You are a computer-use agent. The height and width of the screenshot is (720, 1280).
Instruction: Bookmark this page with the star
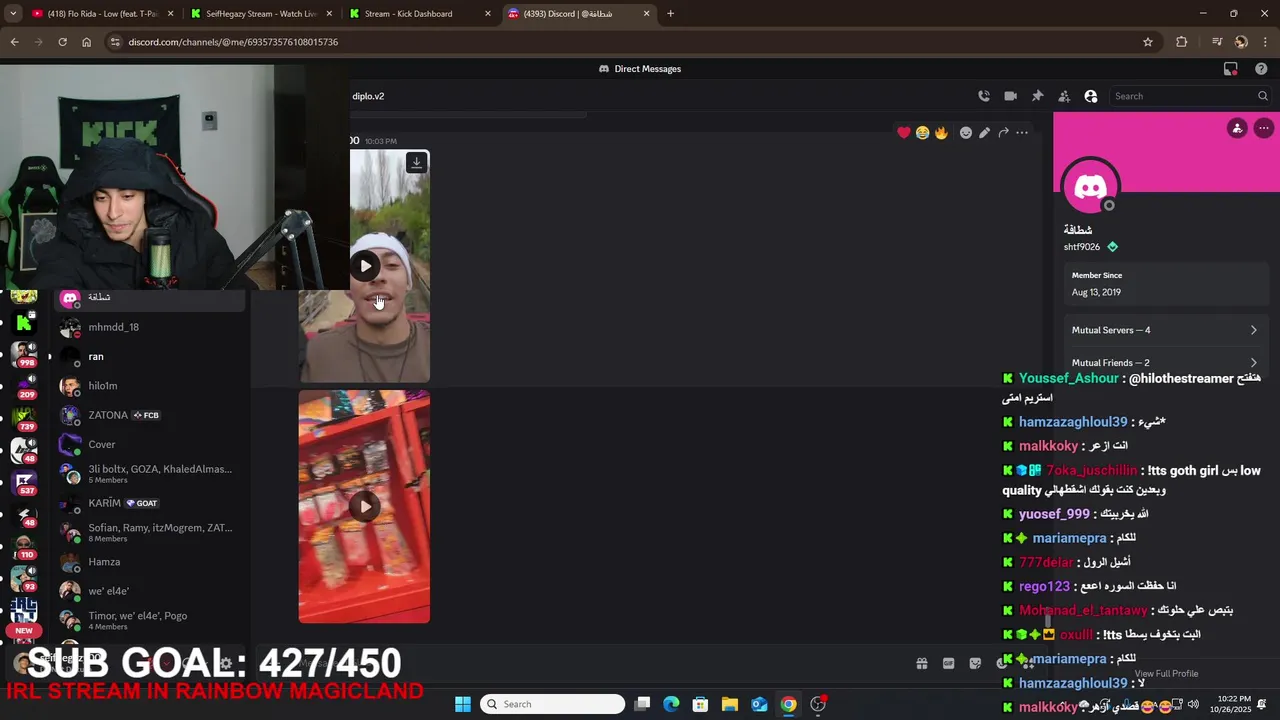click(x=1148, y=42)
